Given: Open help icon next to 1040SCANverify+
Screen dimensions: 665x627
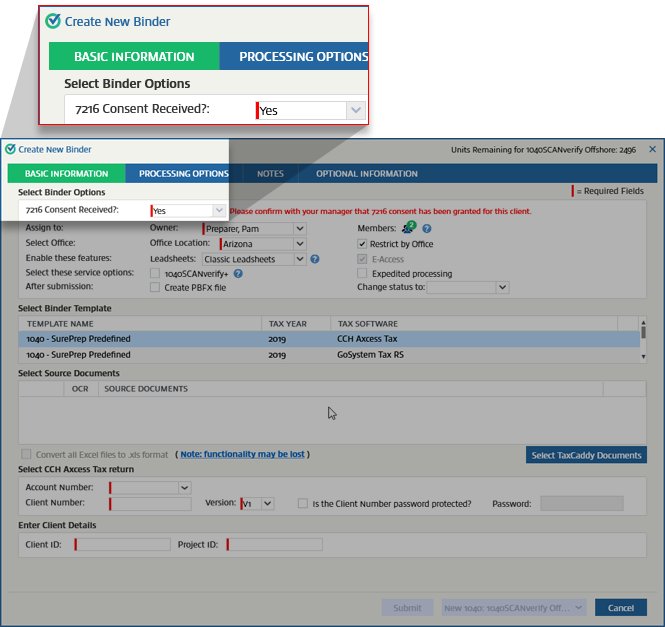Looking at the screenshot, I should point(238,274).
